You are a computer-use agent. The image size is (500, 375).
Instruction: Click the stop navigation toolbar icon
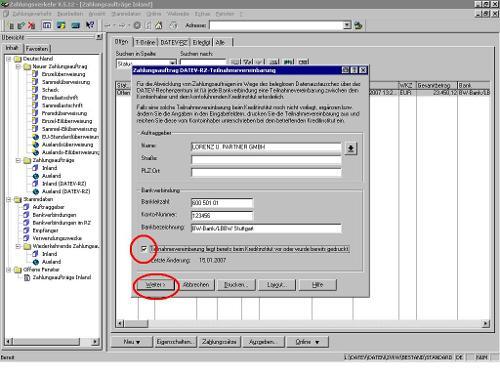[137, 25]
